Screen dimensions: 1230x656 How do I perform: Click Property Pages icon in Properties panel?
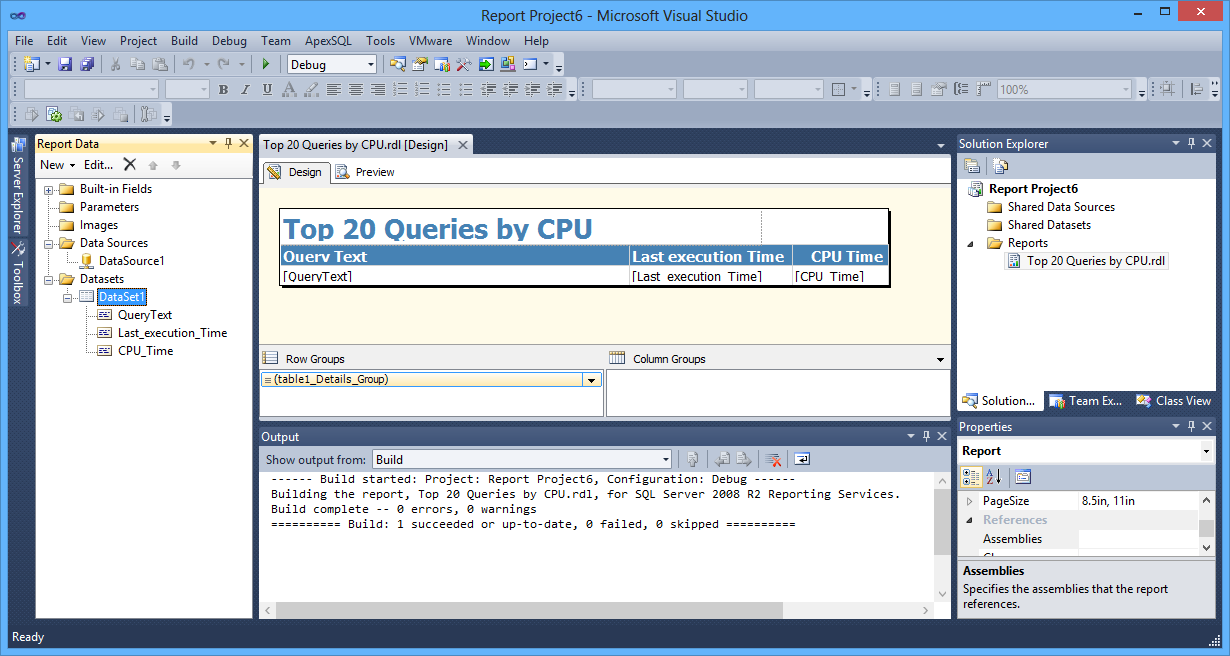tap(1023, 476)
